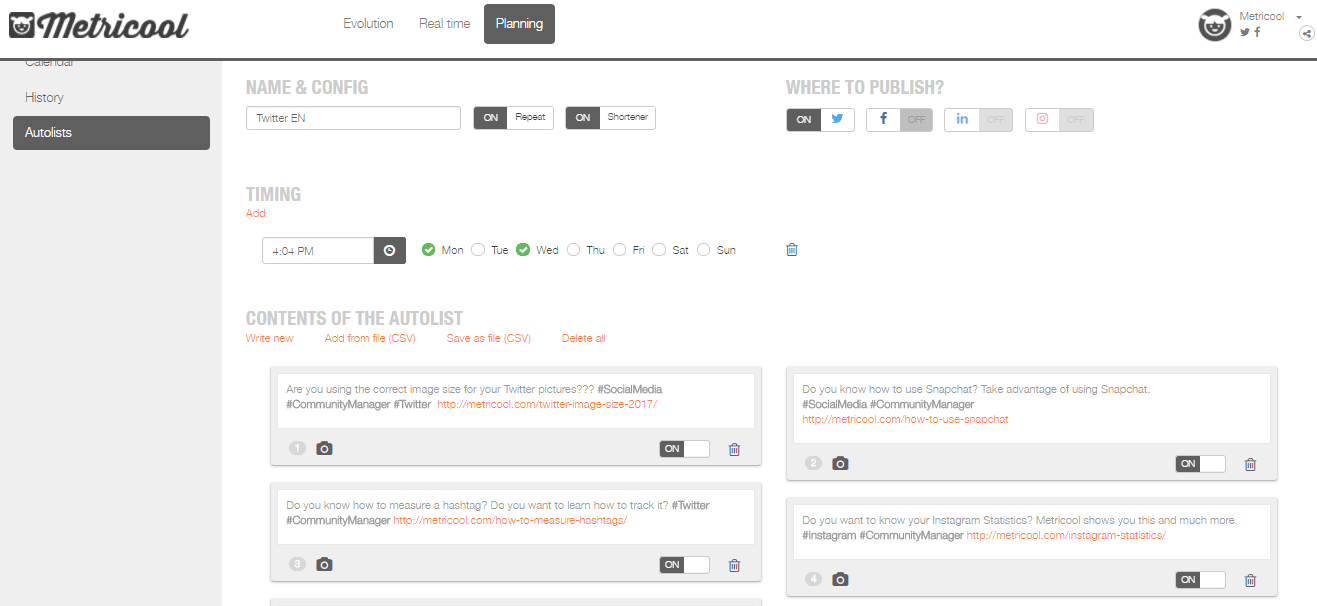Edit the Twitter EN name field

[x=353, y=118]
